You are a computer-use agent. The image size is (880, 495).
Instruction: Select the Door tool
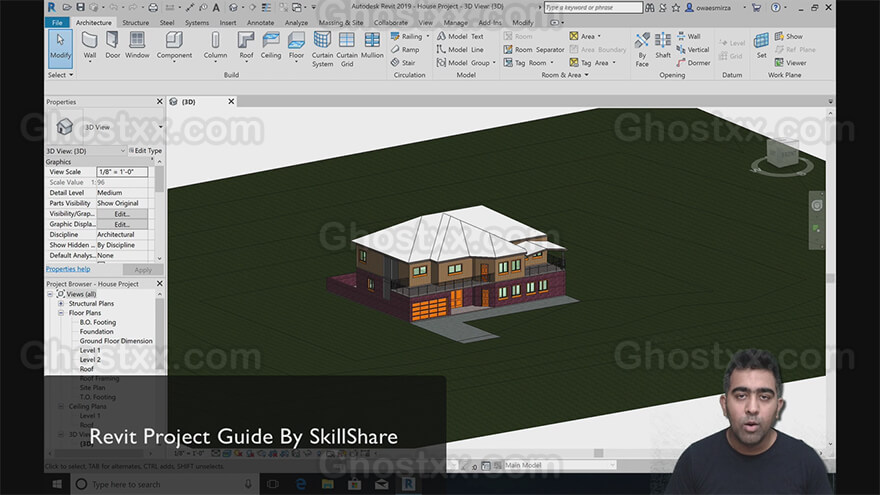[113, 46]
